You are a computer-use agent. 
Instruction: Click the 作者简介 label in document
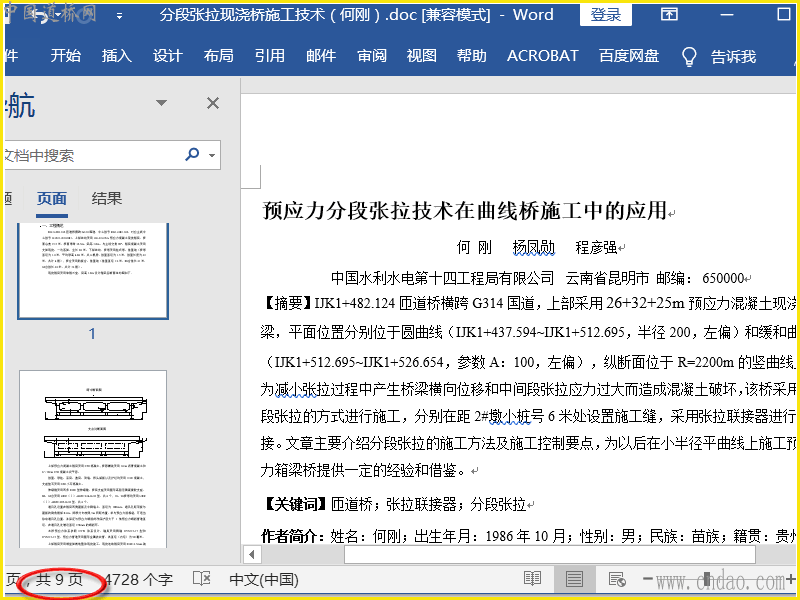click(x=290, y=536)
